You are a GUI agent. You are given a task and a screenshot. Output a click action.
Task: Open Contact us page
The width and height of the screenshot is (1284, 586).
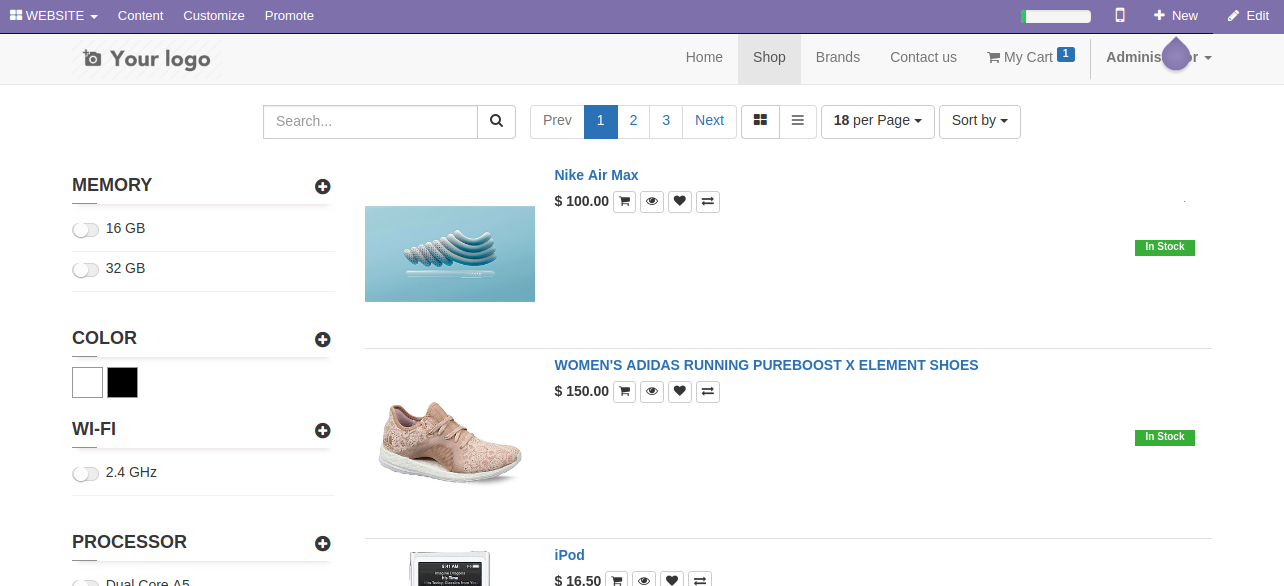point(923,57)
